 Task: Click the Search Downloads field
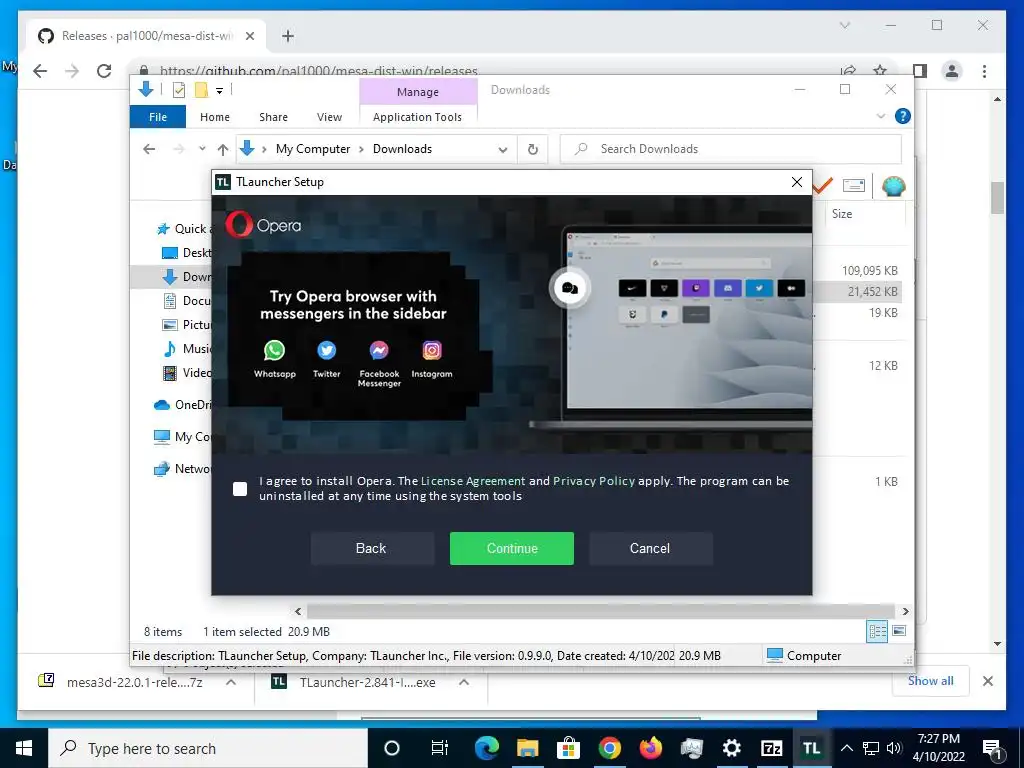coord(731,149)
